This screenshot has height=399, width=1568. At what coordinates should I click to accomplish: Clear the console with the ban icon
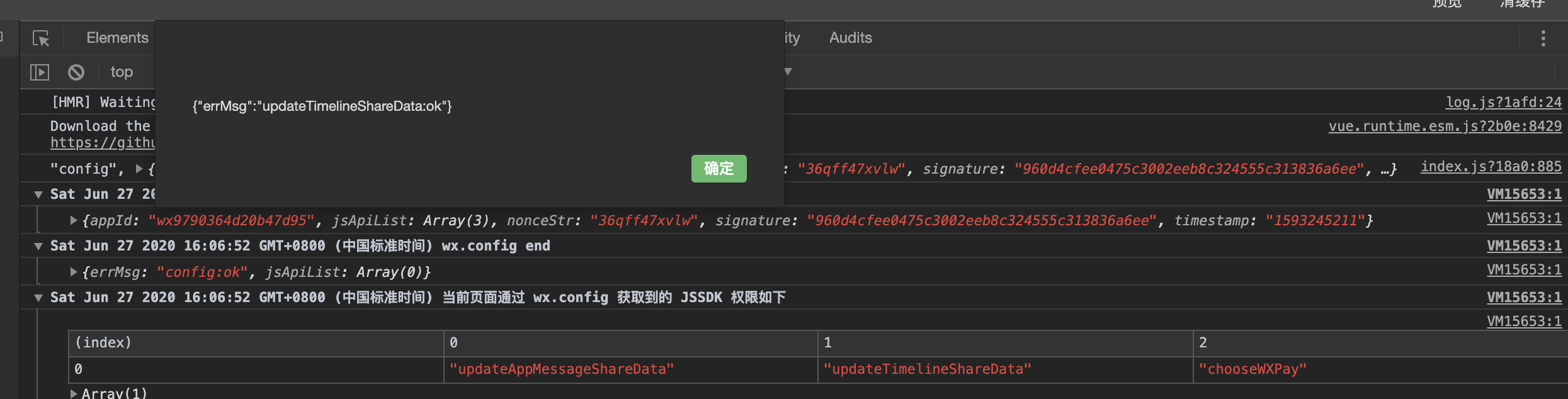[76, 72]
